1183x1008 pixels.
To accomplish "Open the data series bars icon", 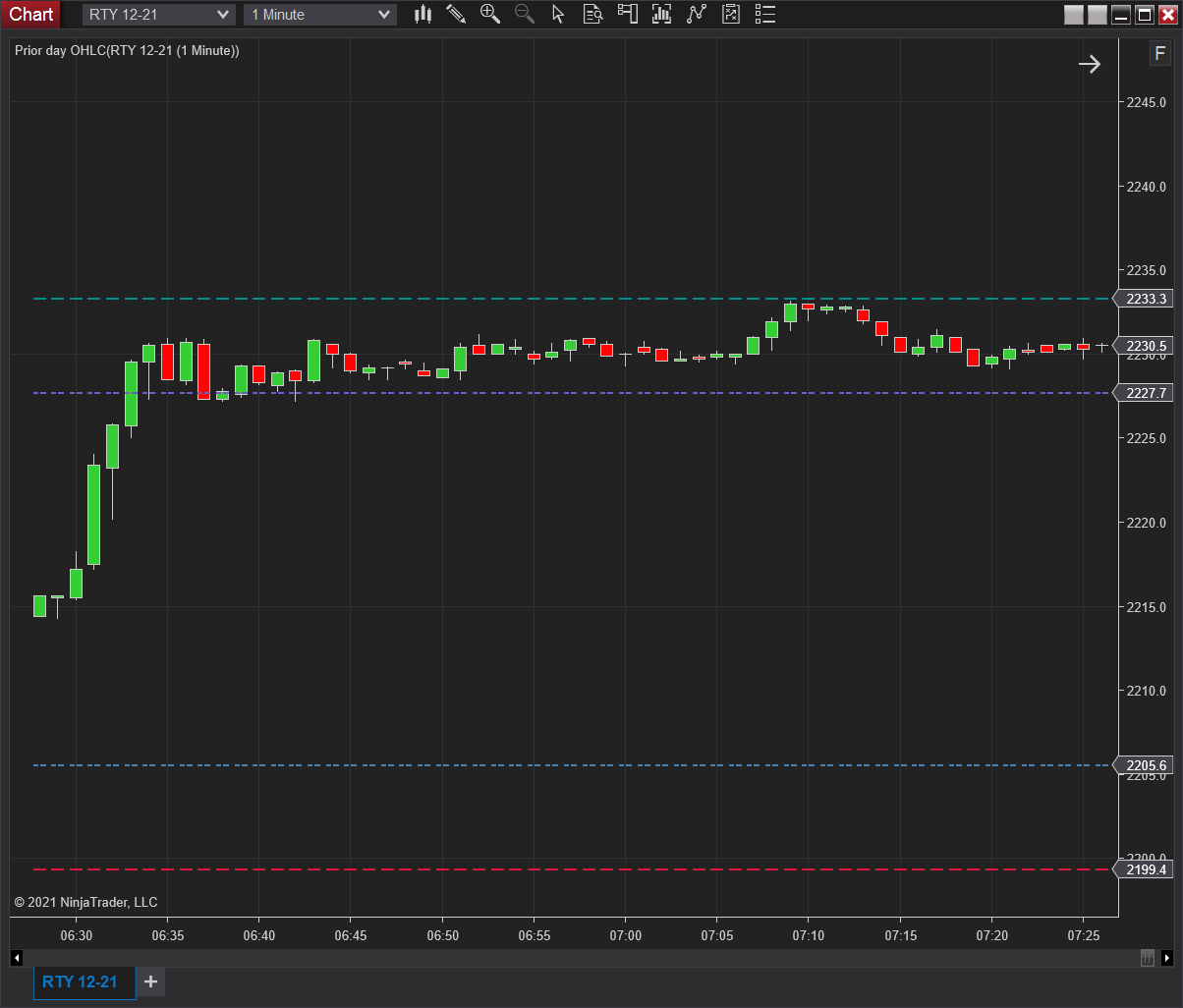I will coord(661,14).
